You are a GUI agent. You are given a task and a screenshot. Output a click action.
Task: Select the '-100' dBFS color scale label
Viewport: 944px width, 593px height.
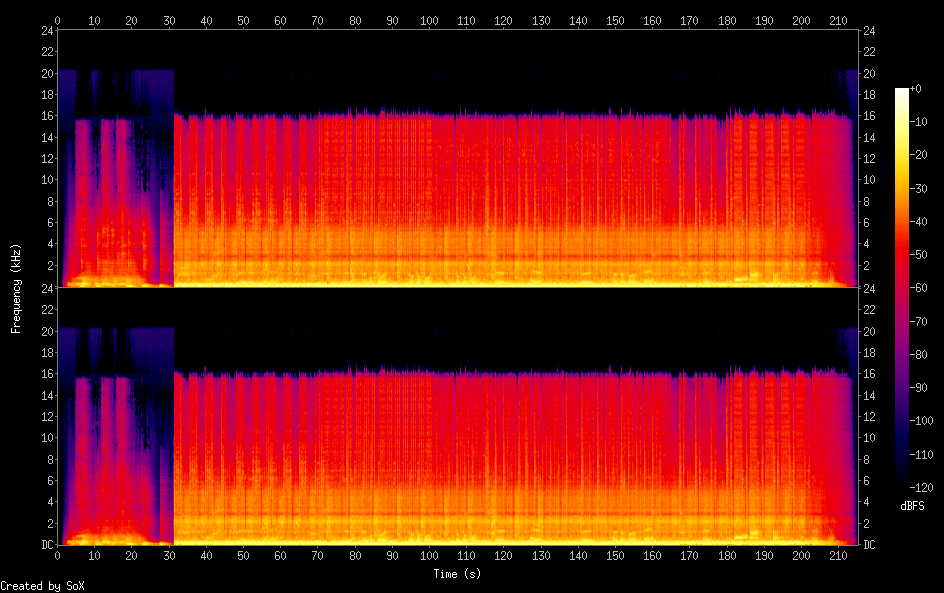click(921, 421)
